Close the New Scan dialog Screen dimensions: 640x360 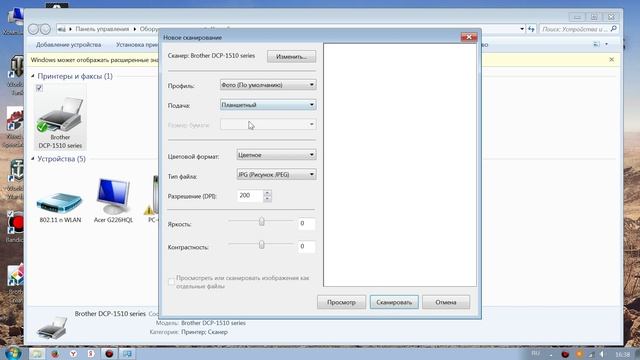pos(469,37)
